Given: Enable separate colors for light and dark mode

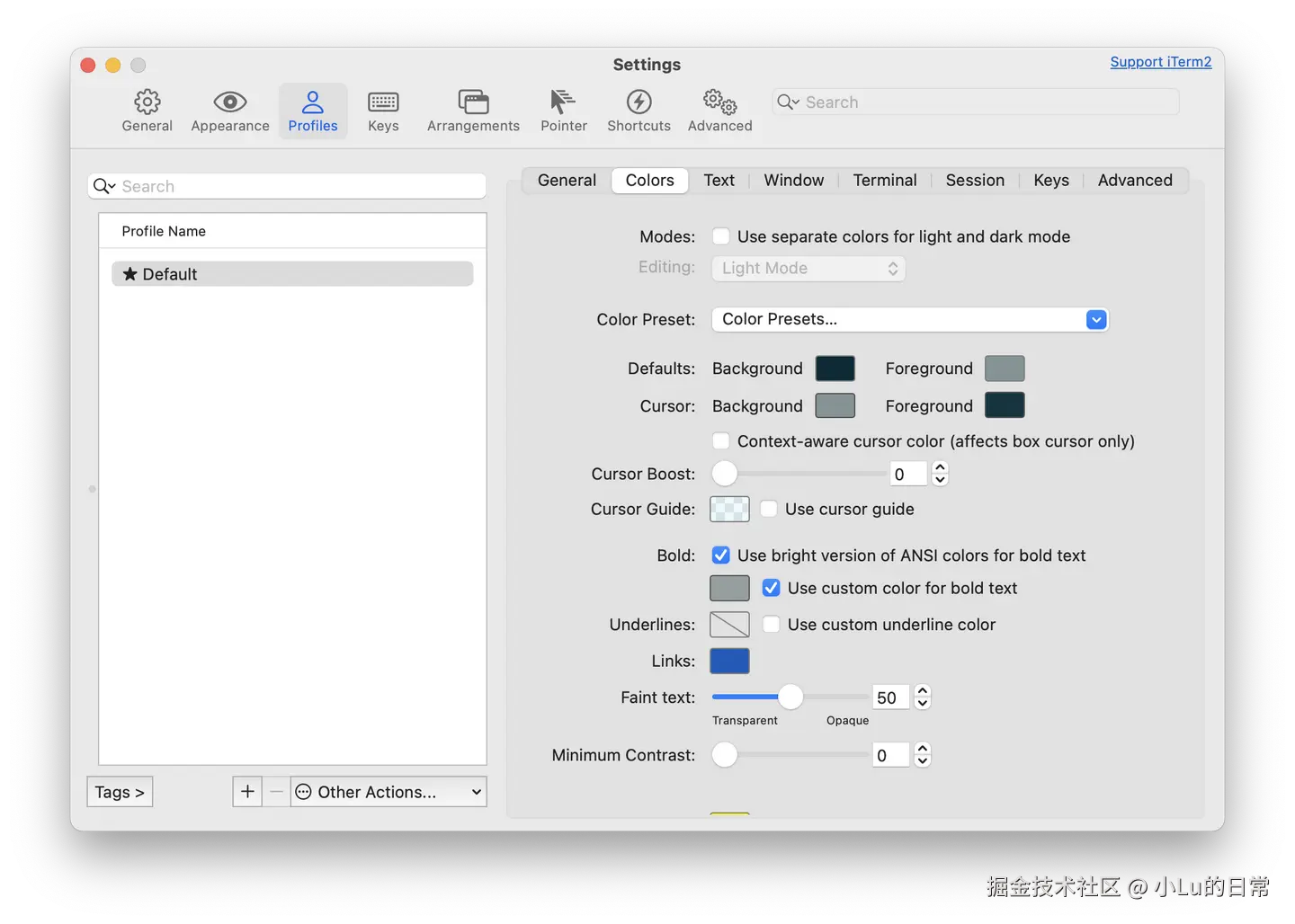Looking at the screenshot, I should pyautogui.click(x=721, y=236).
